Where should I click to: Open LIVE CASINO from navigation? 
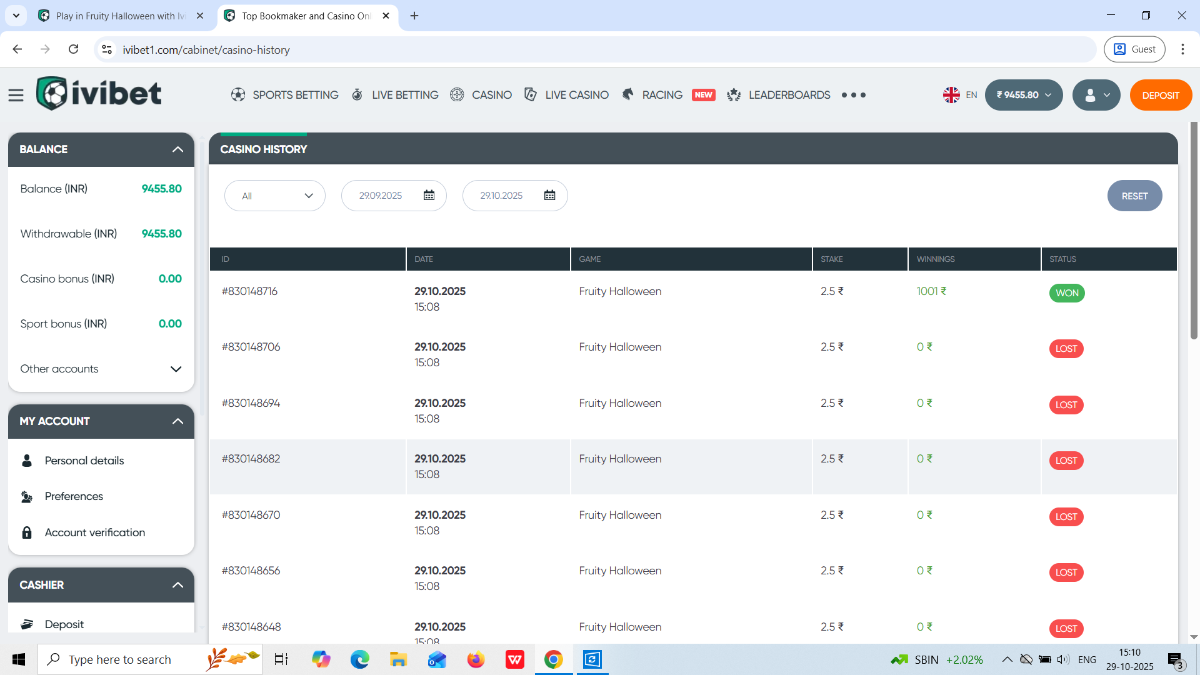coord(566,95)
